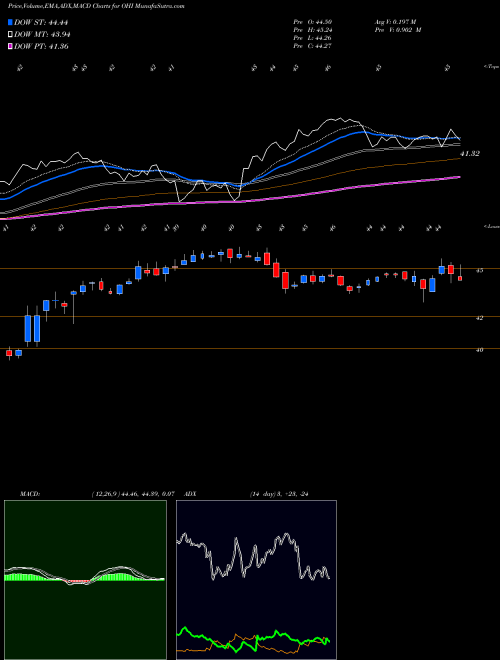Click the Pre C: 44.27 close value
This screenshot has height=660, width=500.
coord(314,46)
